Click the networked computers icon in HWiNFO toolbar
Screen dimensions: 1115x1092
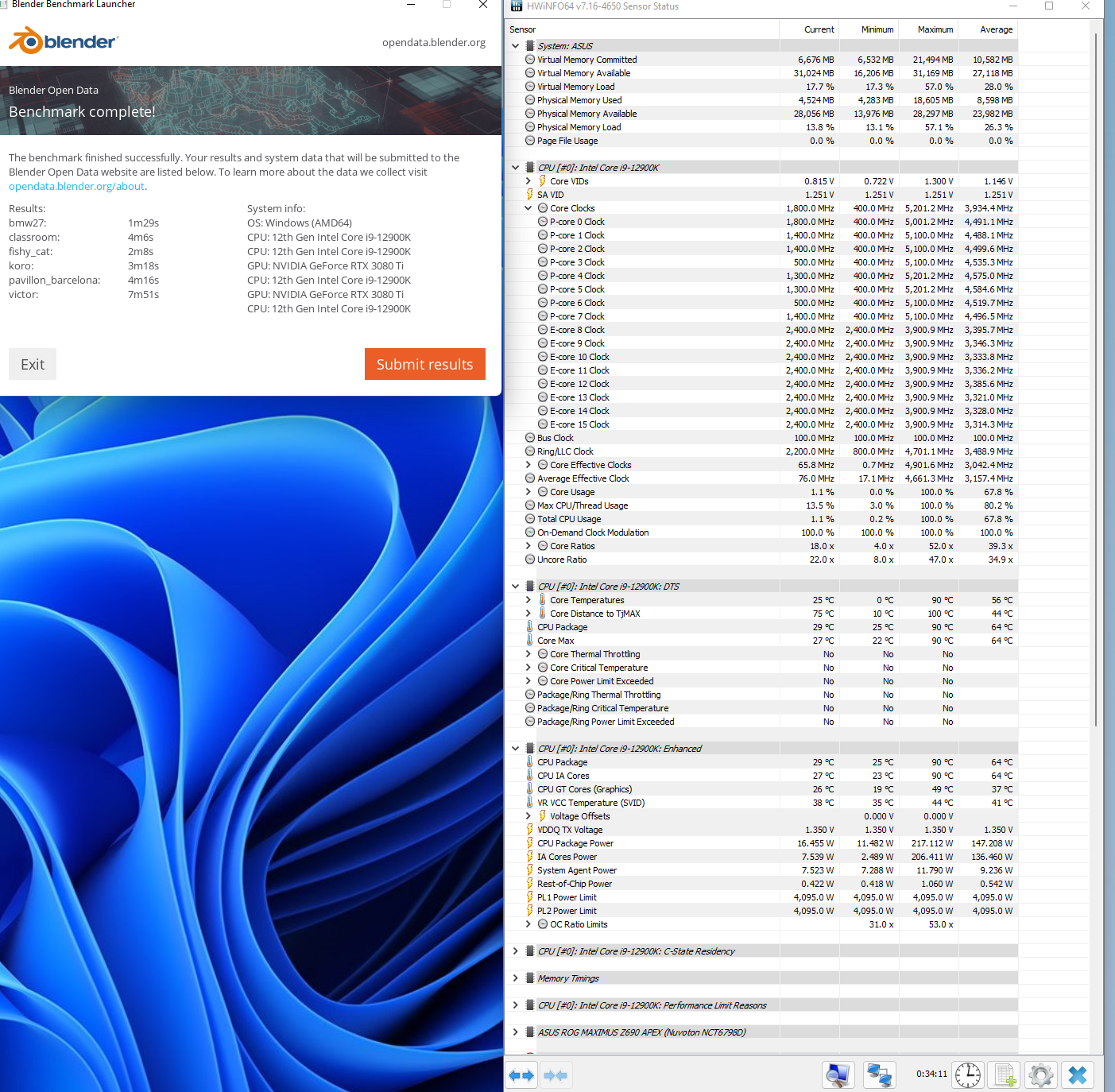880,1075
